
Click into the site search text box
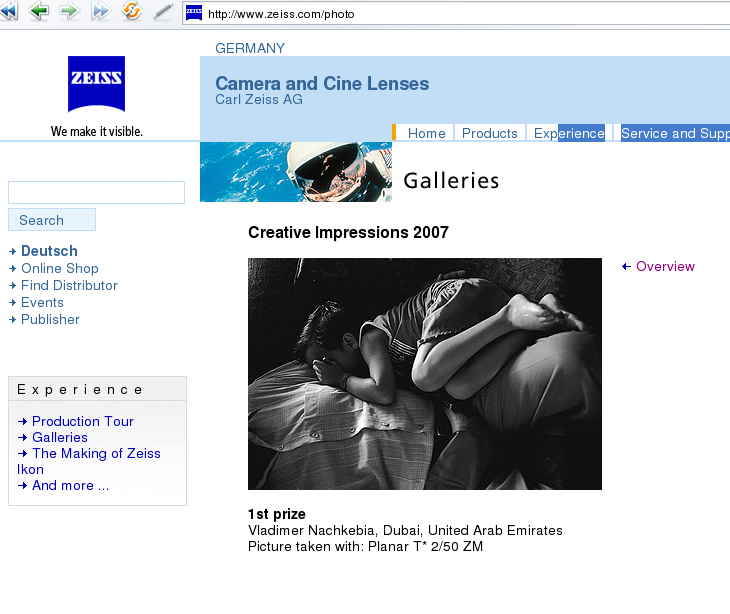tap(96, 192)
